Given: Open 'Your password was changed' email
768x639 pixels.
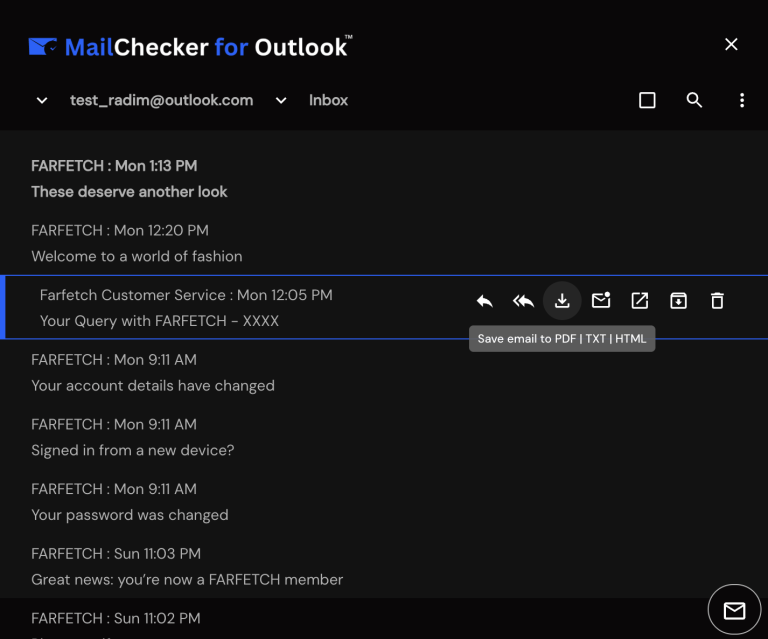Looking at the screenshot, I should pyautogui.click(x=384, y=502).
